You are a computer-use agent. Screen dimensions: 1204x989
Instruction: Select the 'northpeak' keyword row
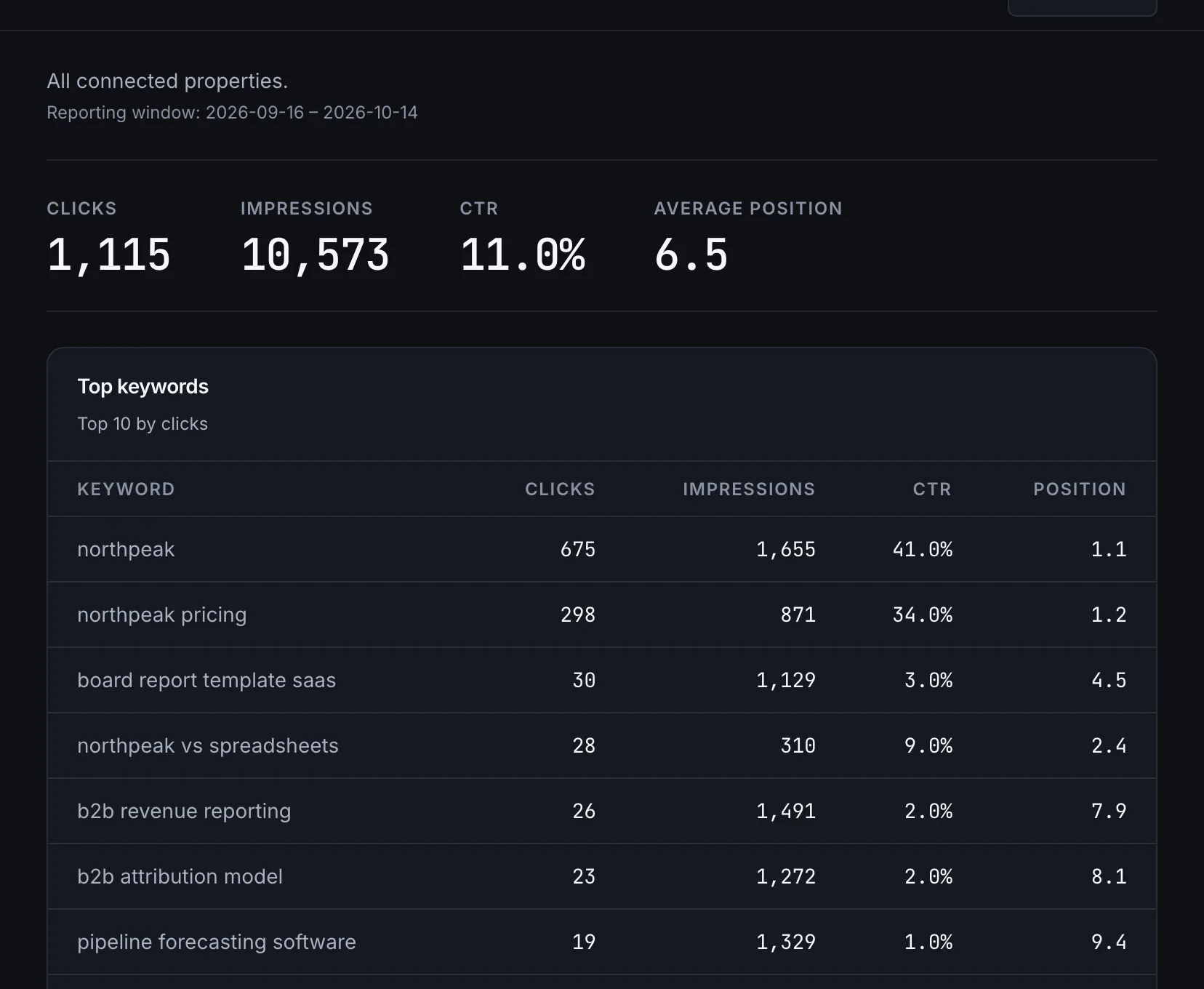pyautogui.click(x=602, y=549)
